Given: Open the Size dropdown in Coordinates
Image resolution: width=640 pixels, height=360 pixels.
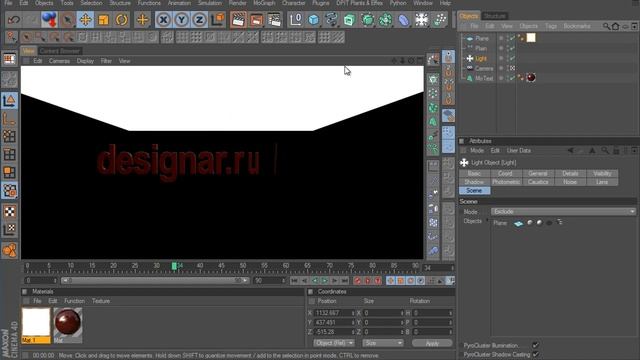Looking at the screenshot, I should pos(383,343).
